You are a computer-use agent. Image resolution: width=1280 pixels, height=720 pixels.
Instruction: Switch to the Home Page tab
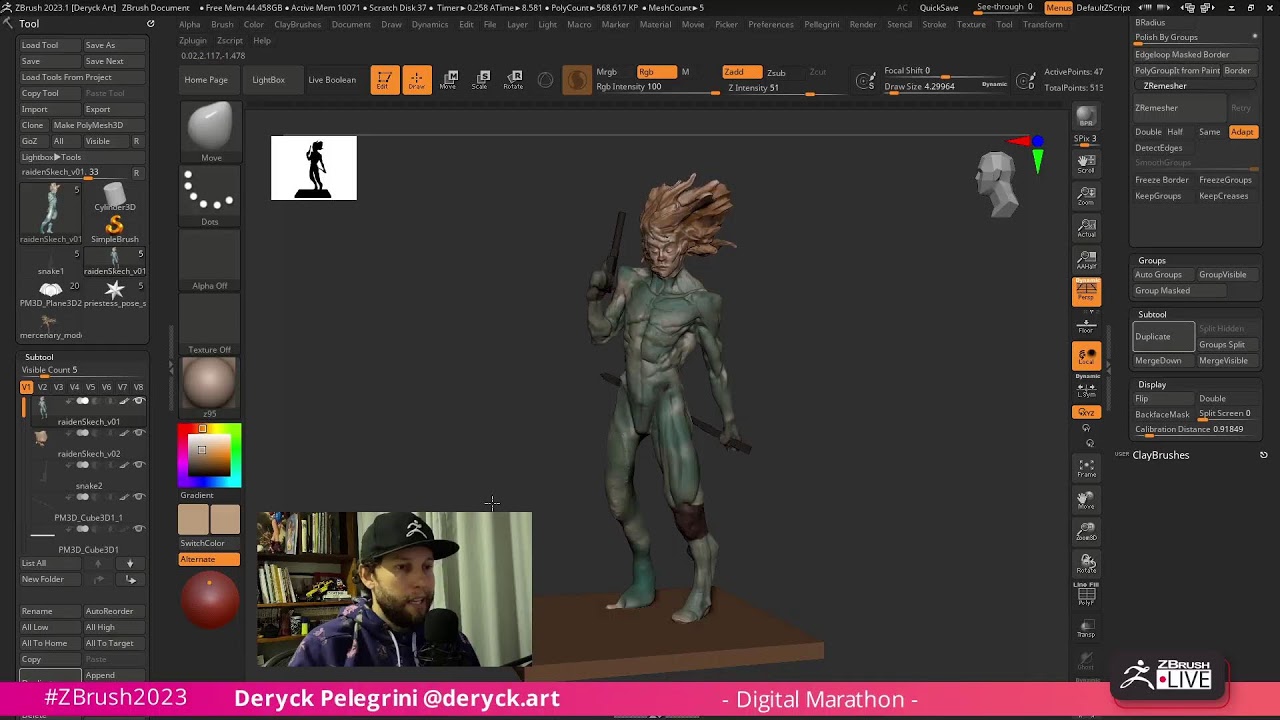[x=206, y=80]
